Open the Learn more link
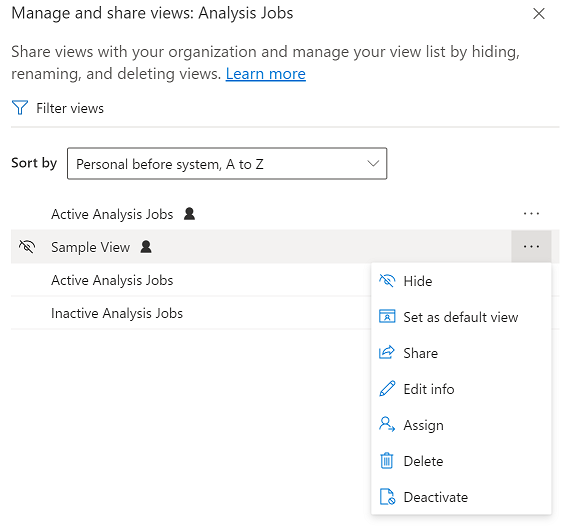This screenshot has width=576, height=528. [x=266, y=74]
